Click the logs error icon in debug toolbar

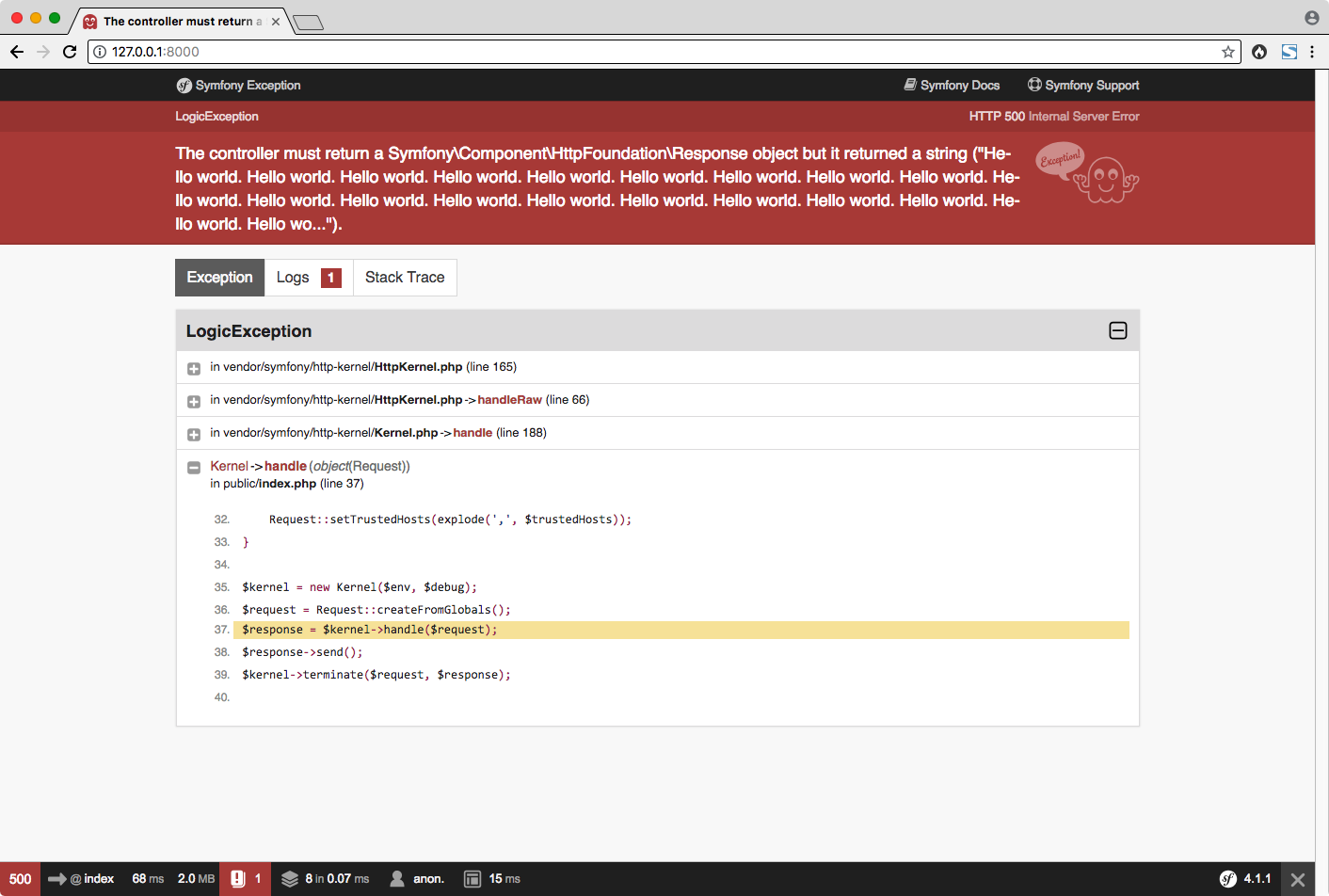click(238, 879)
